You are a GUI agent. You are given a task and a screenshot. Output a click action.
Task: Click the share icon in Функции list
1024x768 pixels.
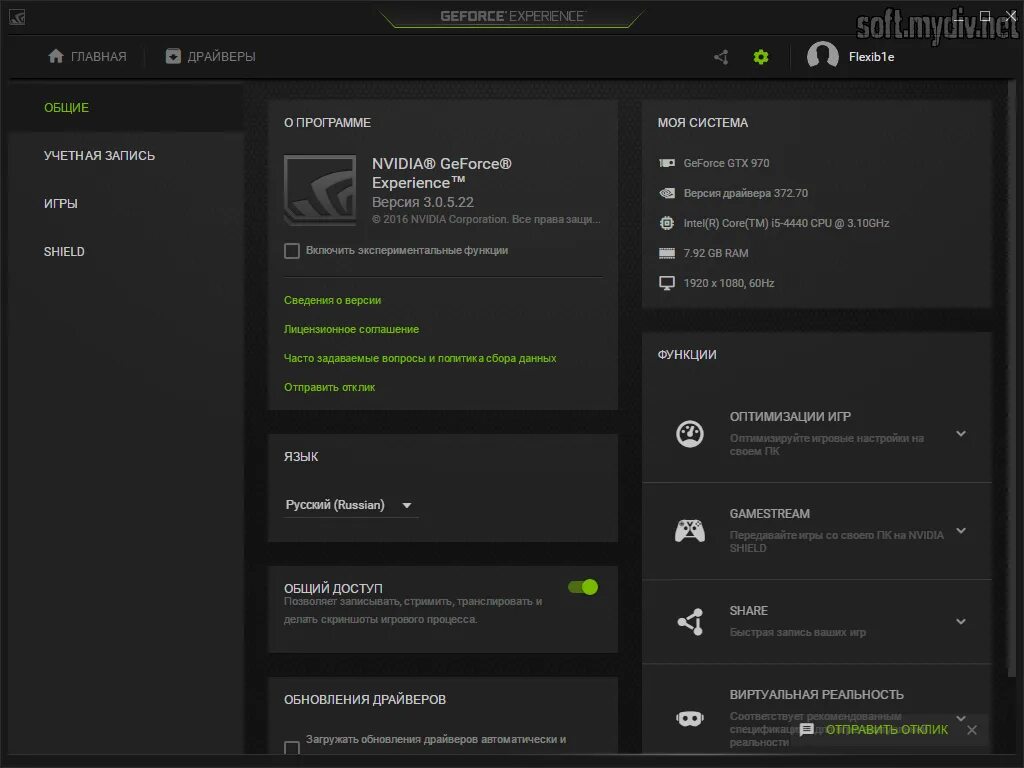click(x=690, y=622)
